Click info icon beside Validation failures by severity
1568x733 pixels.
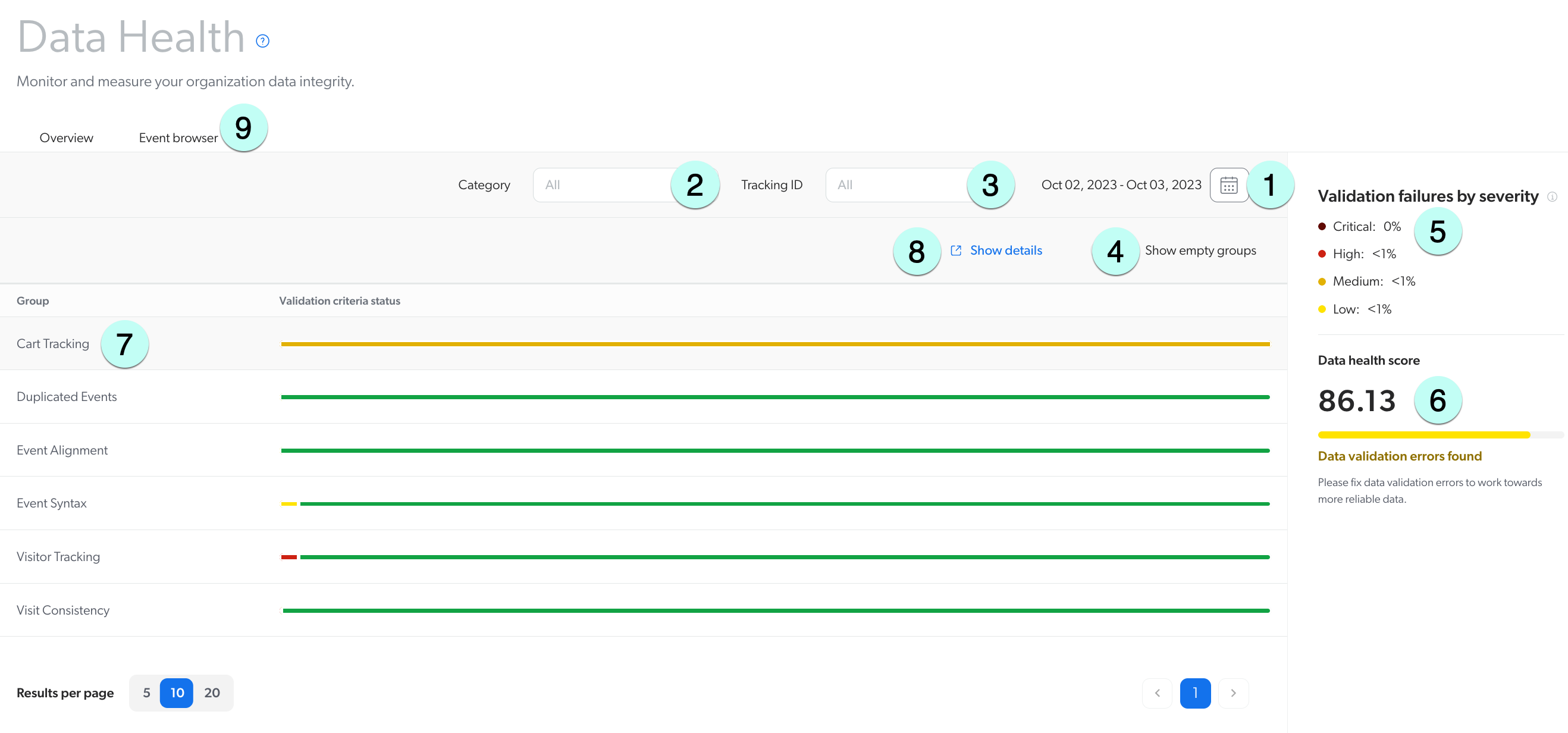(1552, 197)
